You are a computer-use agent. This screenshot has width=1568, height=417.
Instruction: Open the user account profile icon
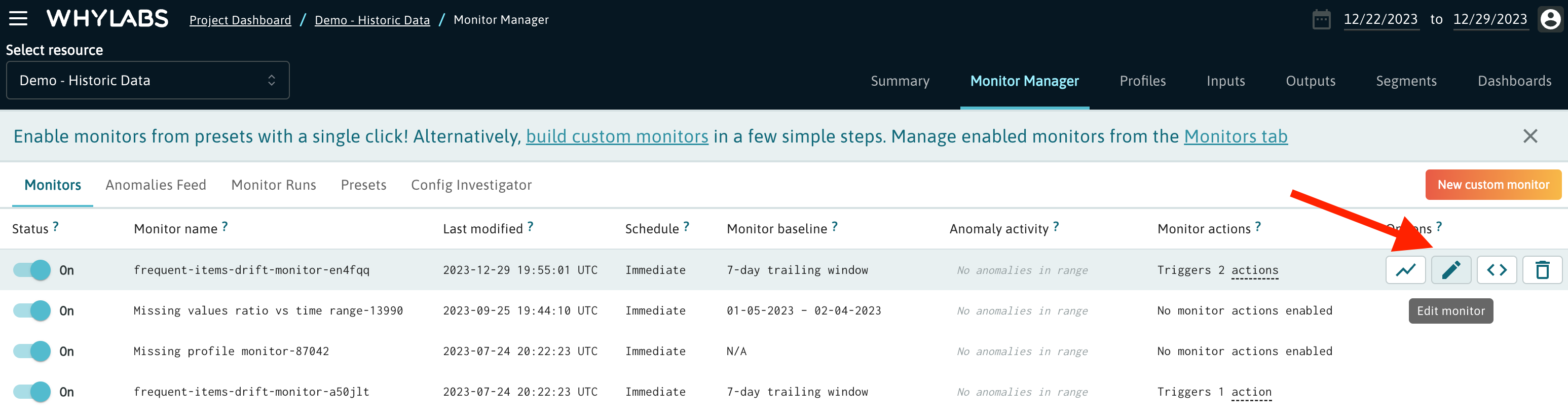(x=1550, y=19)
